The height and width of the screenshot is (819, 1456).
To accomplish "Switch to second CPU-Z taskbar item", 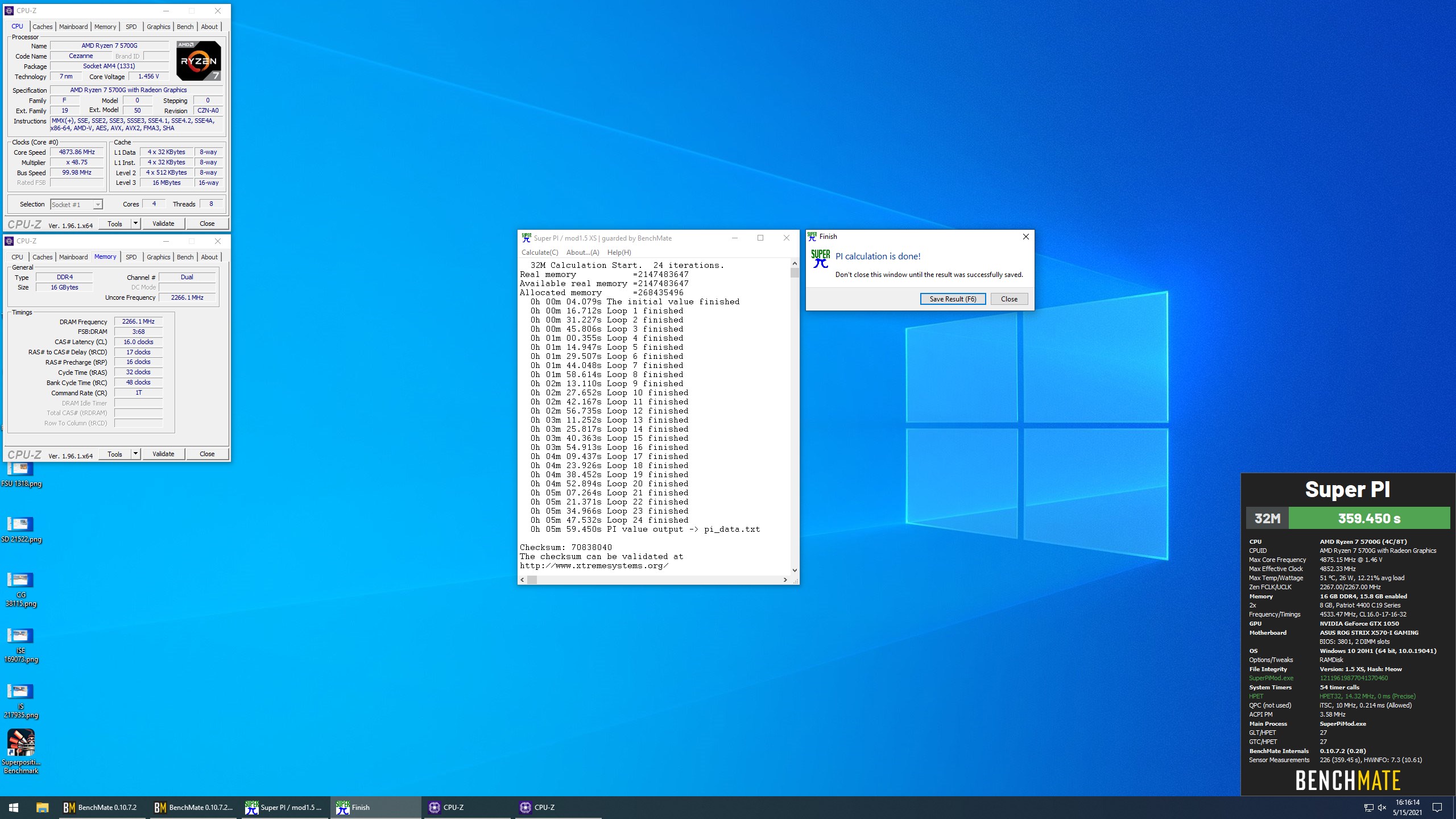I will pyautogui.click(x=559, y=807).
